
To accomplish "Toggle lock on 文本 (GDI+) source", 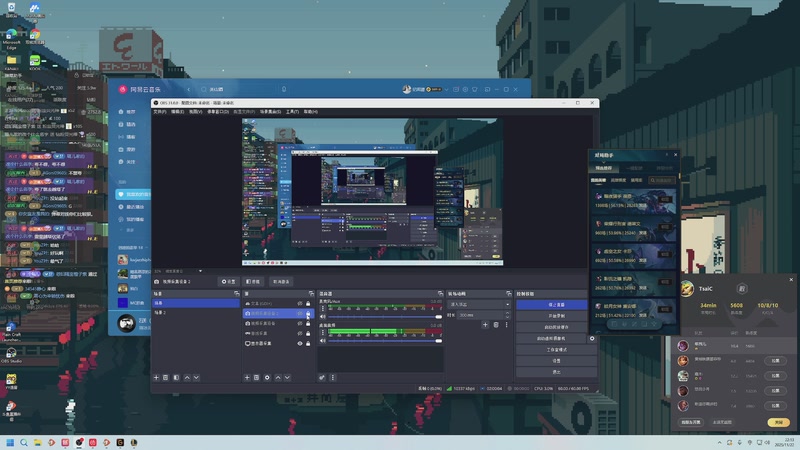I will (308, 304).
